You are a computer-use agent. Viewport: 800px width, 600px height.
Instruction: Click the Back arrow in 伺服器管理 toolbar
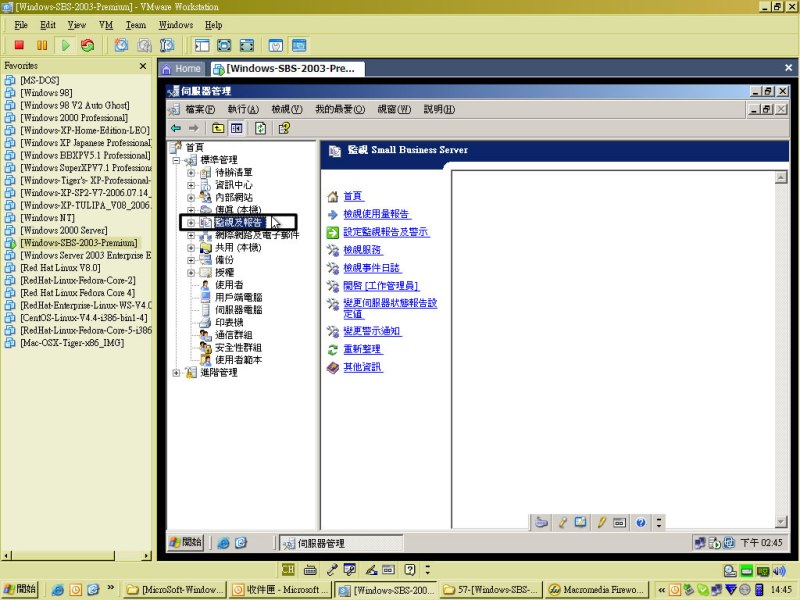176,128
